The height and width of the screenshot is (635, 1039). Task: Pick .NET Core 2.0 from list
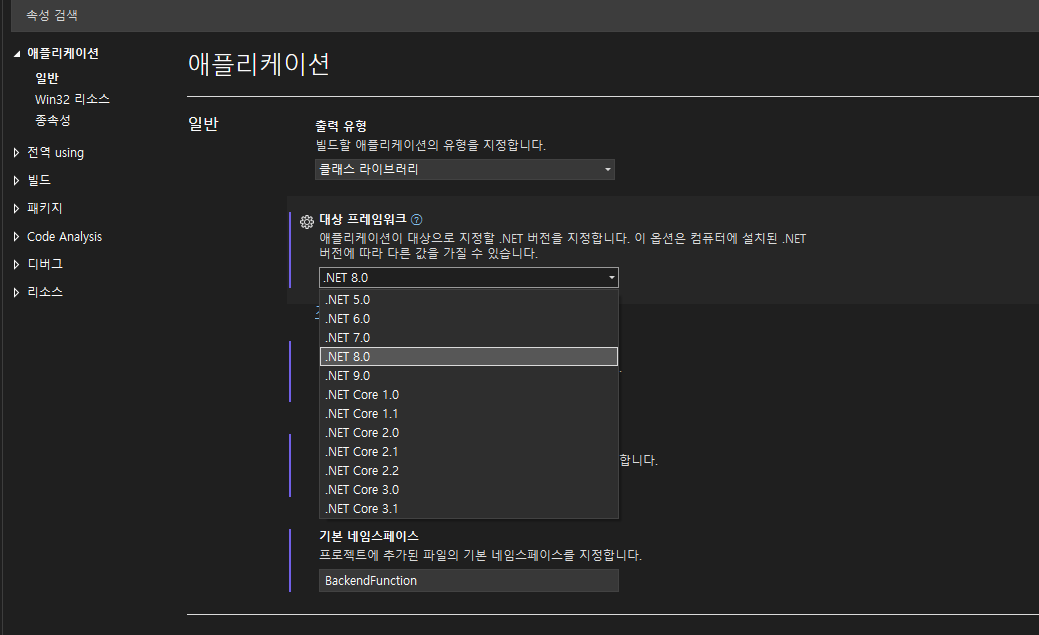468,433
